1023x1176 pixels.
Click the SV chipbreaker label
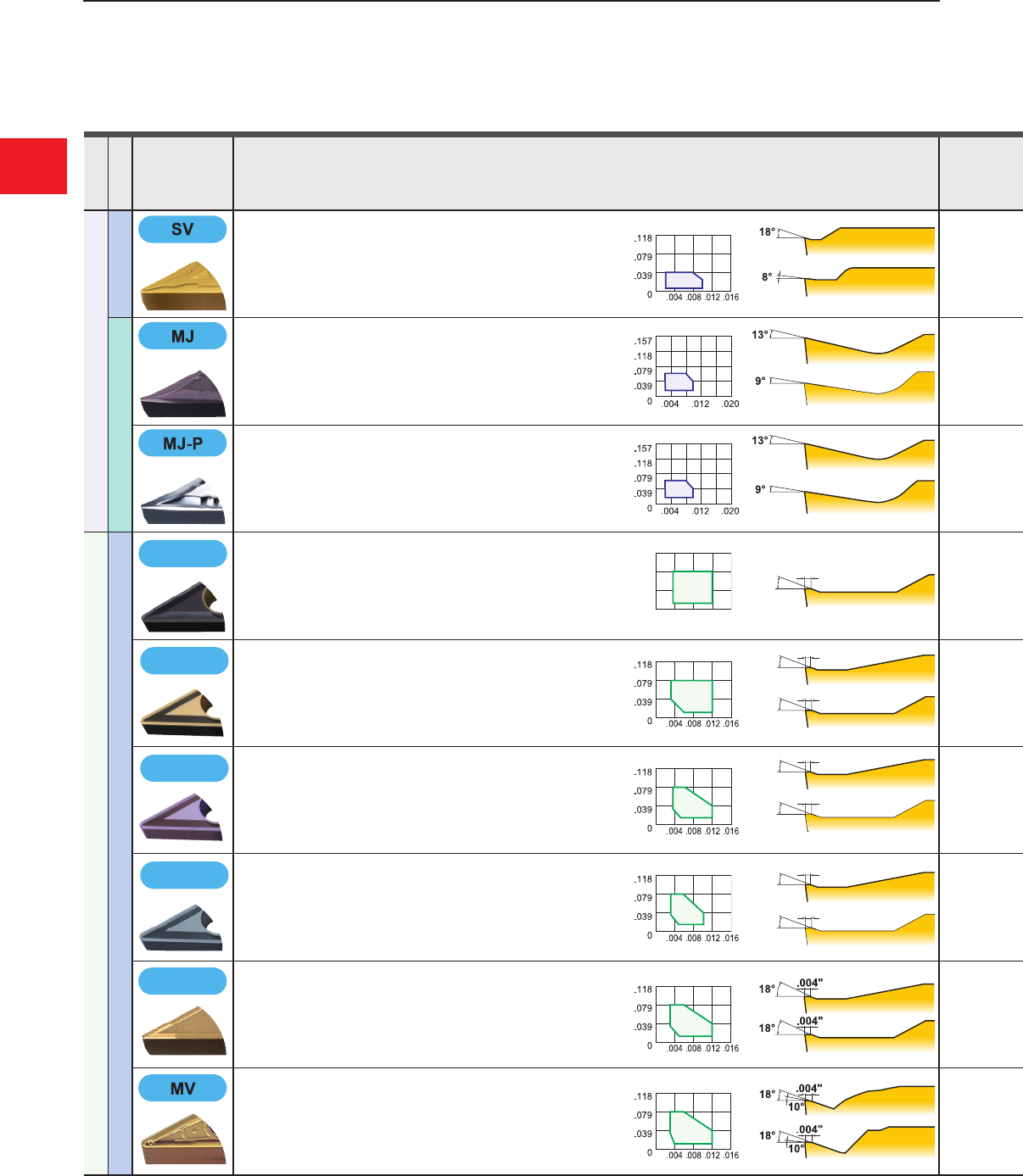tap(182, 229)
